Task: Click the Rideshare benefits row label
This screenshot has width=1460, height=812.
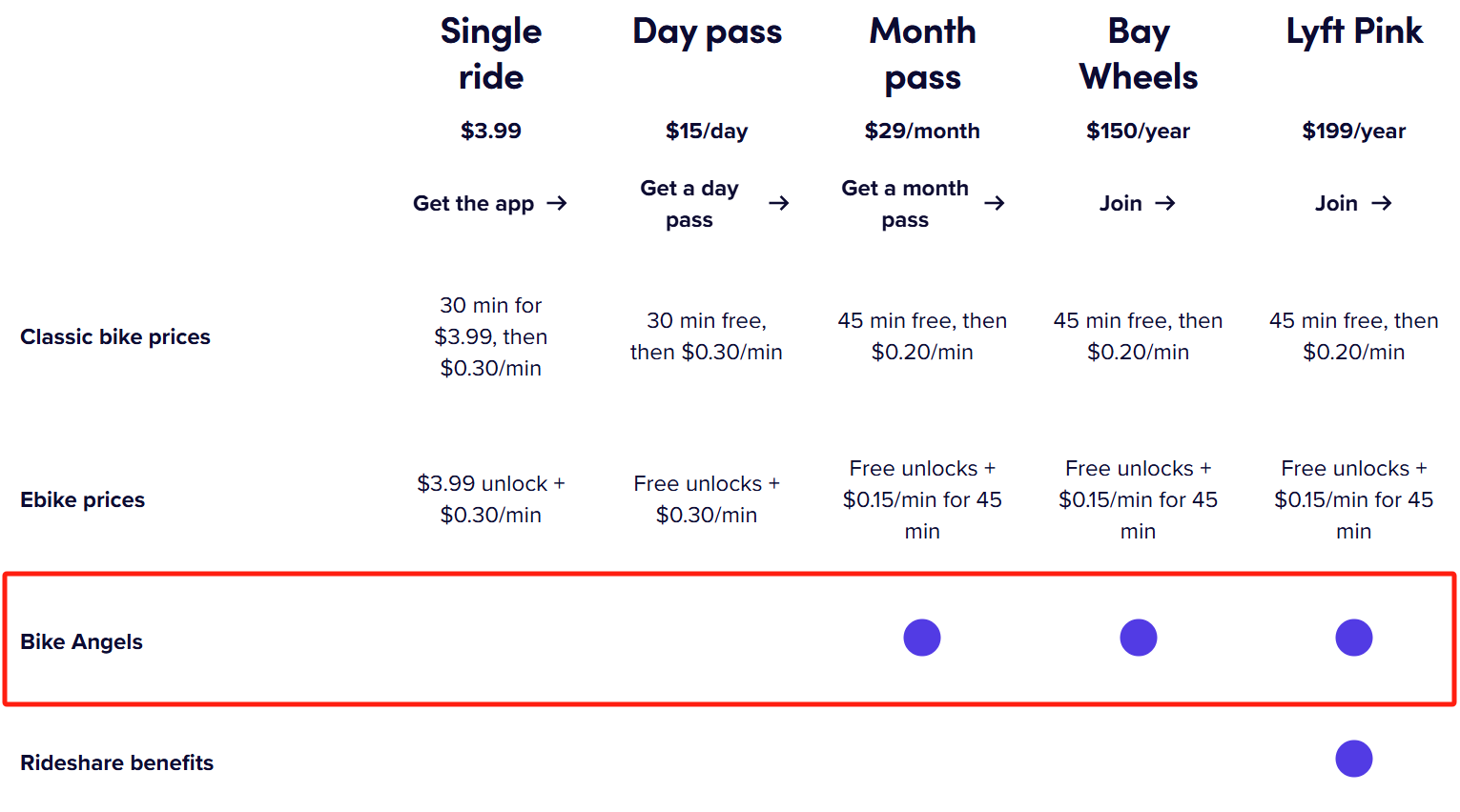Action: tap(117, 762)
